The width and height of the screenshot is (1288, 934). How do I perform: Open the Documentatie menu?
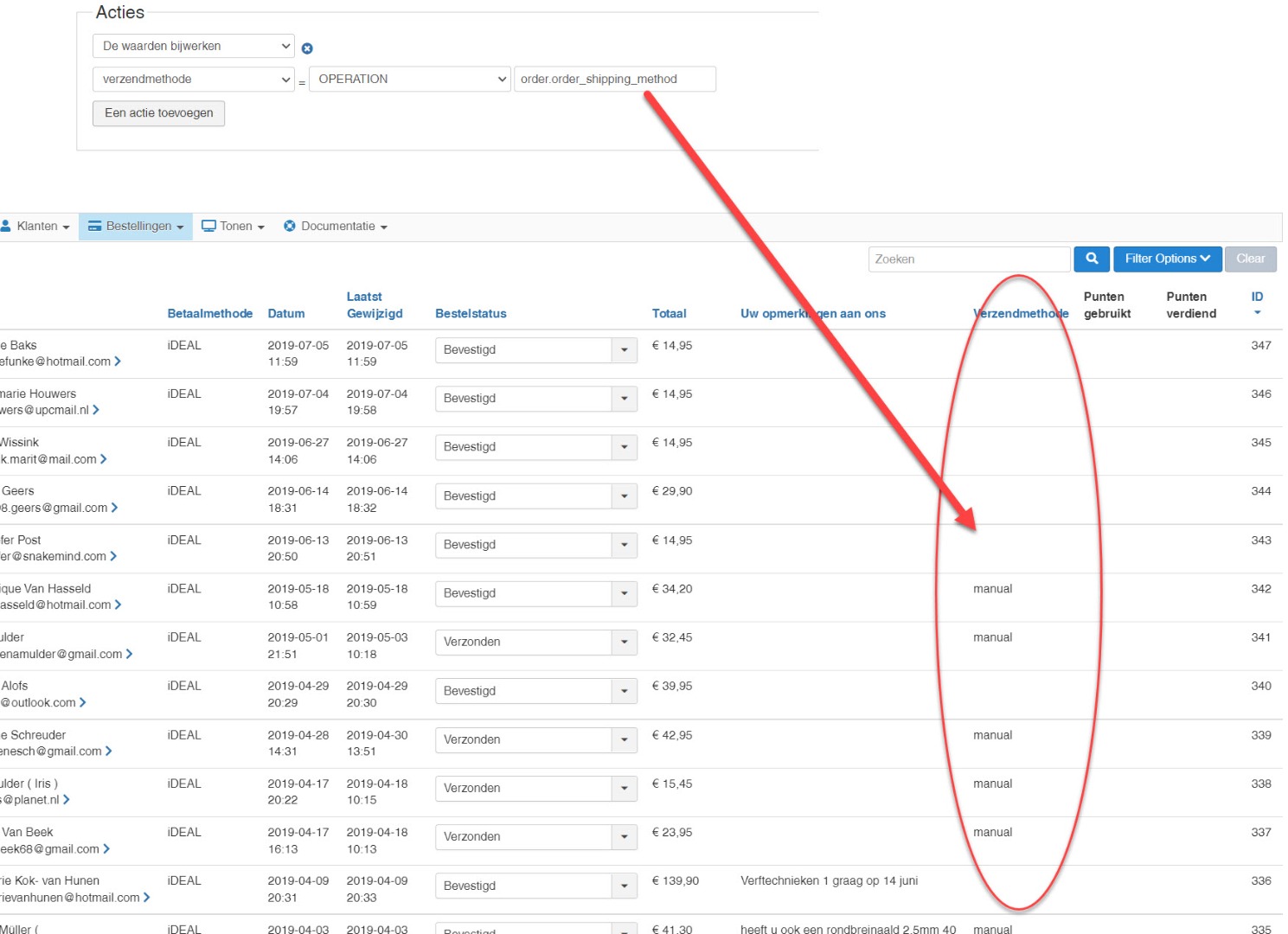point(336,226)
